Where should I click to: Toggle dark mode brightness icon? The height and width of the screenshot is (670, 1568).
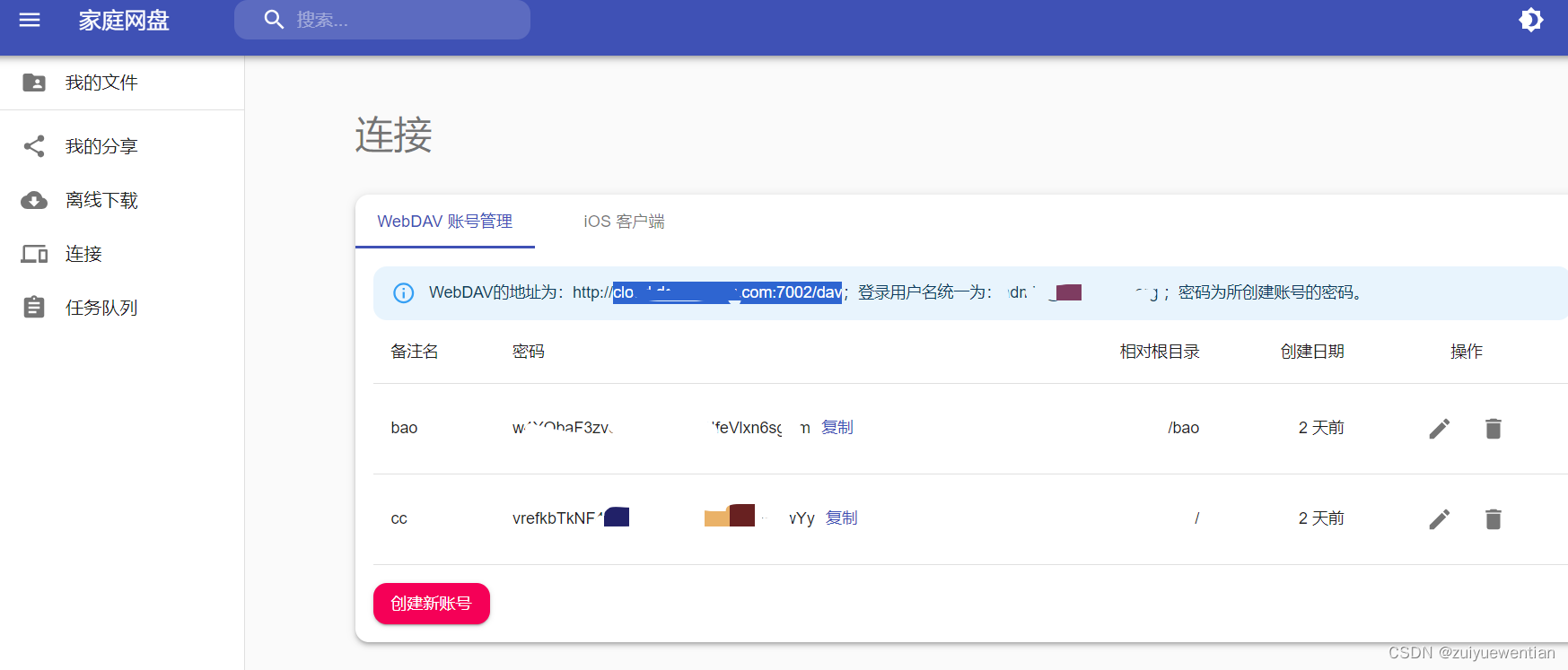pyautogui.click(x=1530, y=20)
